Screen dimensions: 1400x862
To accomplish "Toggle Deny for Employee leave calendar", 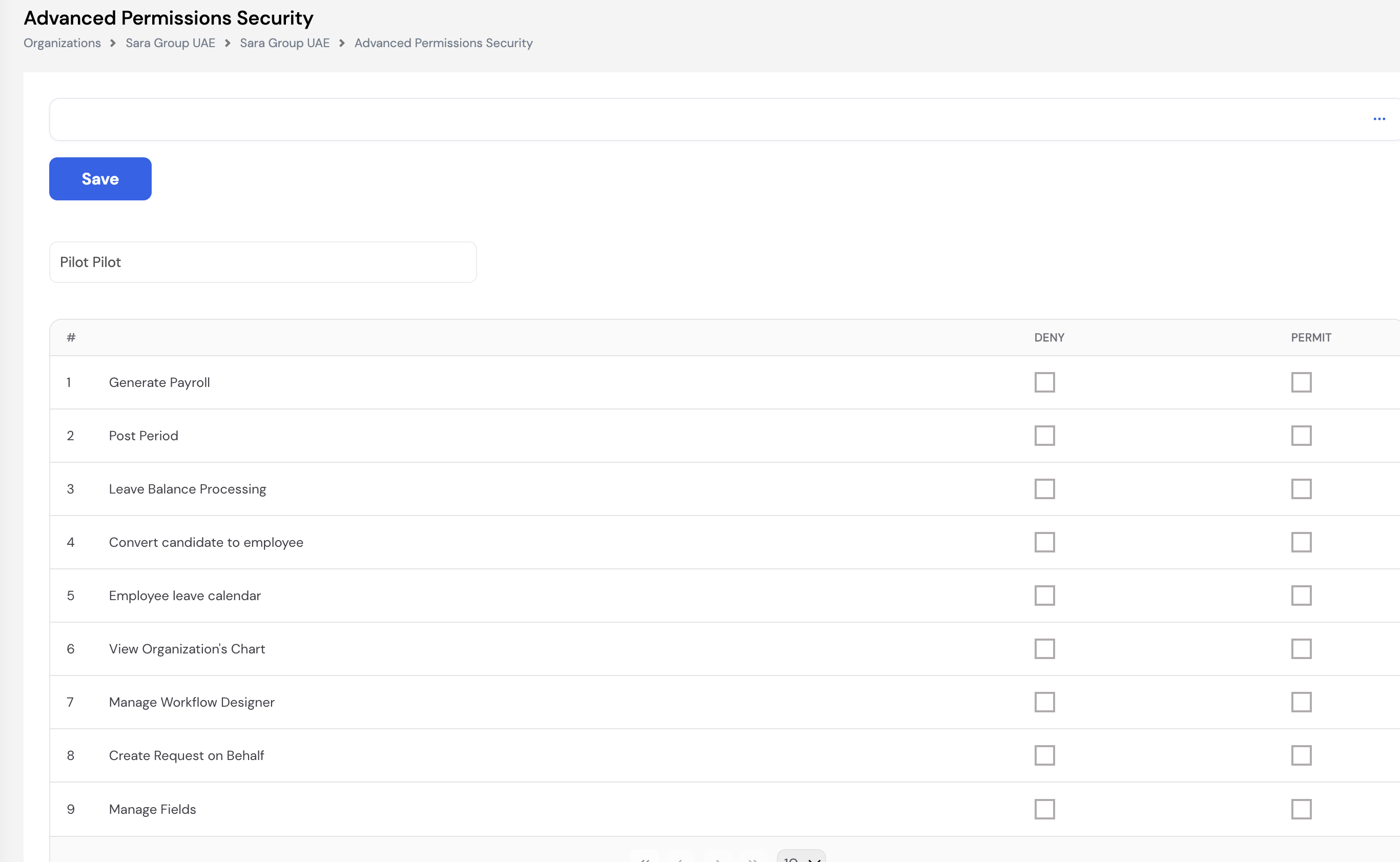I will [1045, 596].
